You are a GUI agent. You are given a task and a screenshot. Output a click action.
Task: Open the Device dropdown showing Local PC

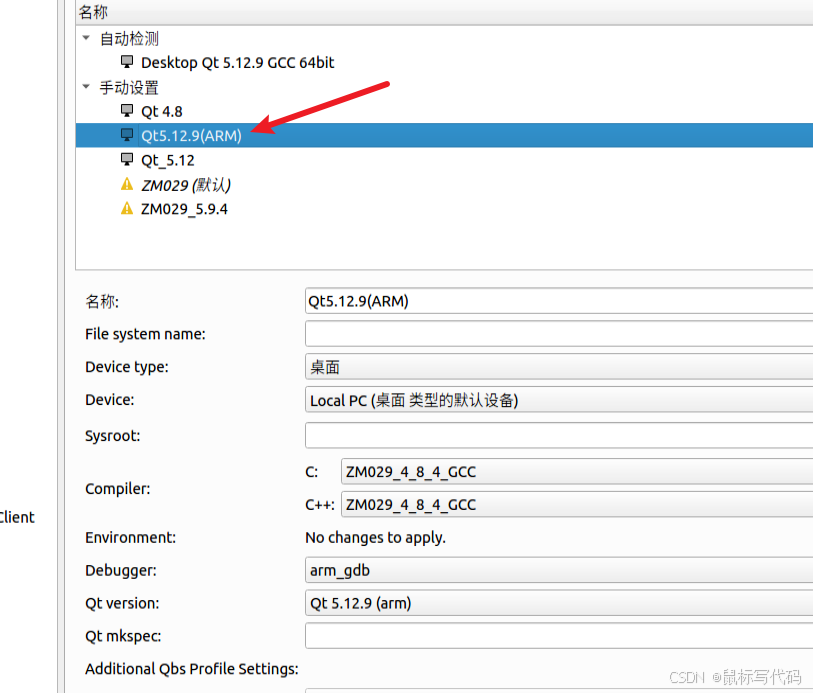(559, 400)
